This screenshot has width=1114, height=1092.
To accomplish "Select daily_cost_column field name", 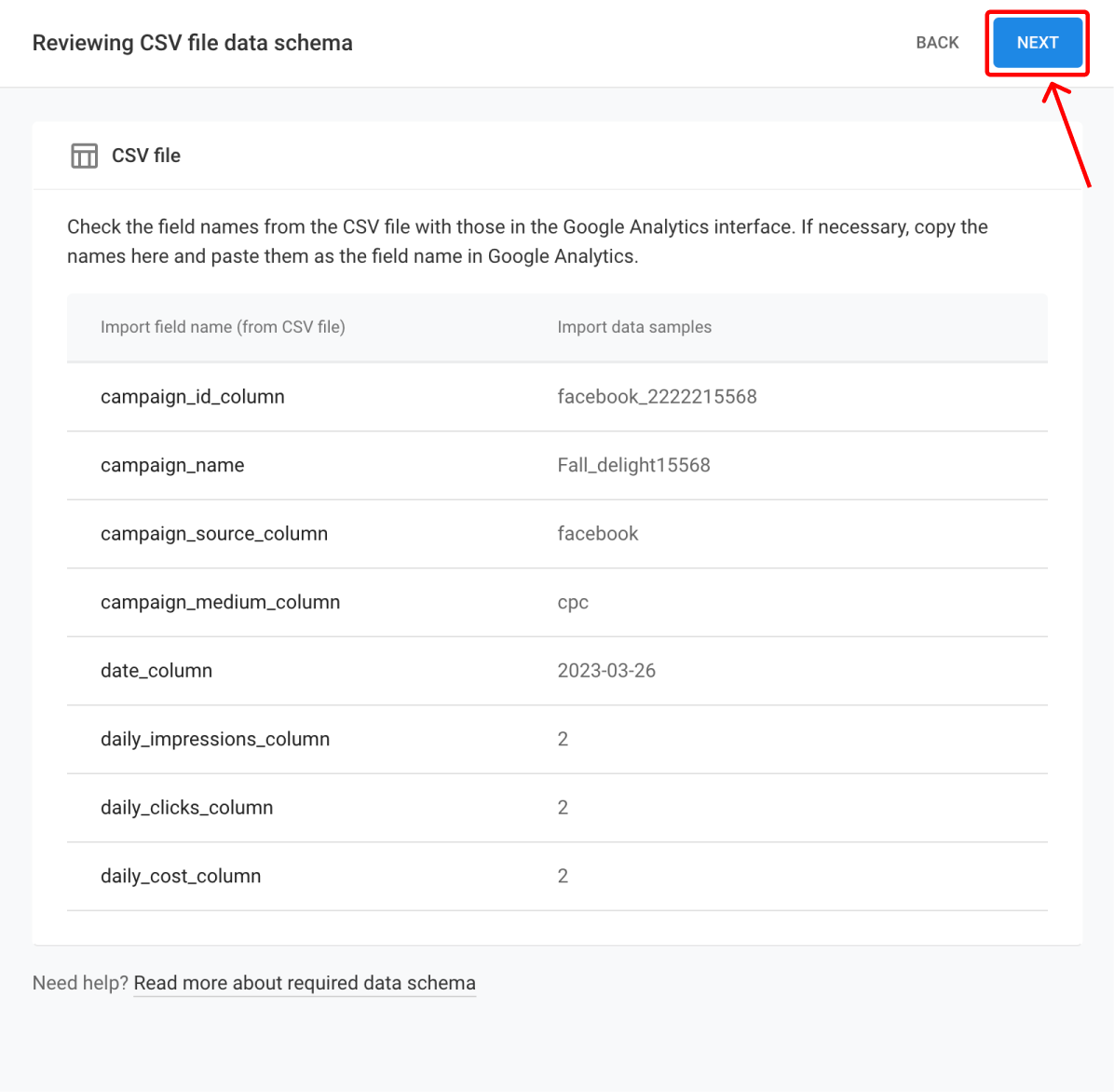I will pyautogui.click(x=181, y=876).
